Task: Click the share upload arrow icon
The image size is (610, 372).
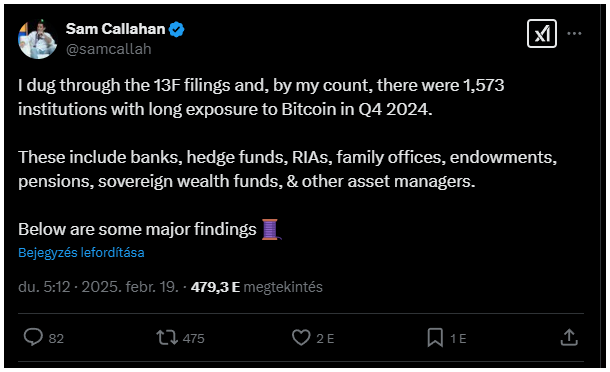Action: (569, 337)
